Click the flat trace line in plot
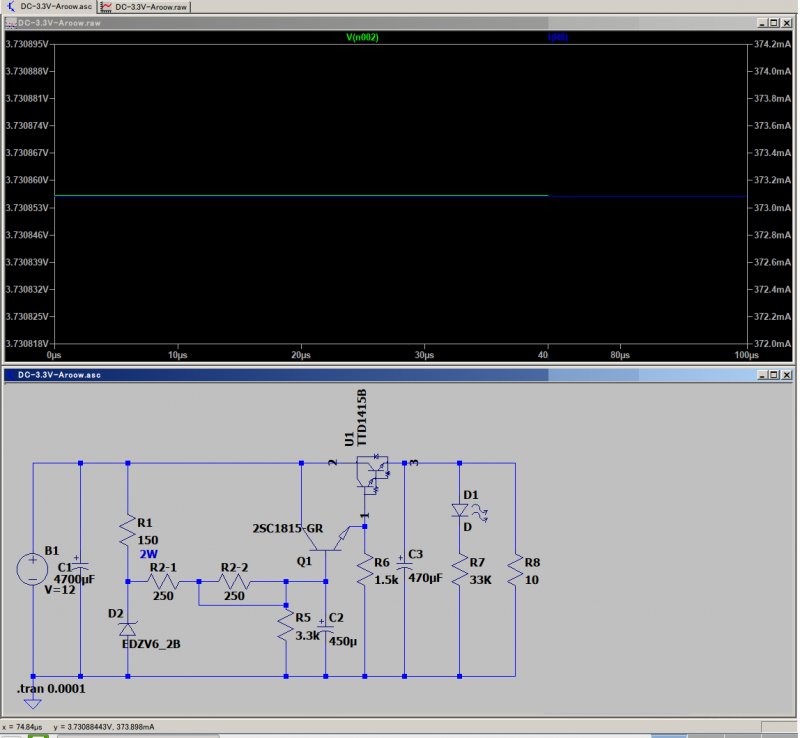 coord(300,196)
